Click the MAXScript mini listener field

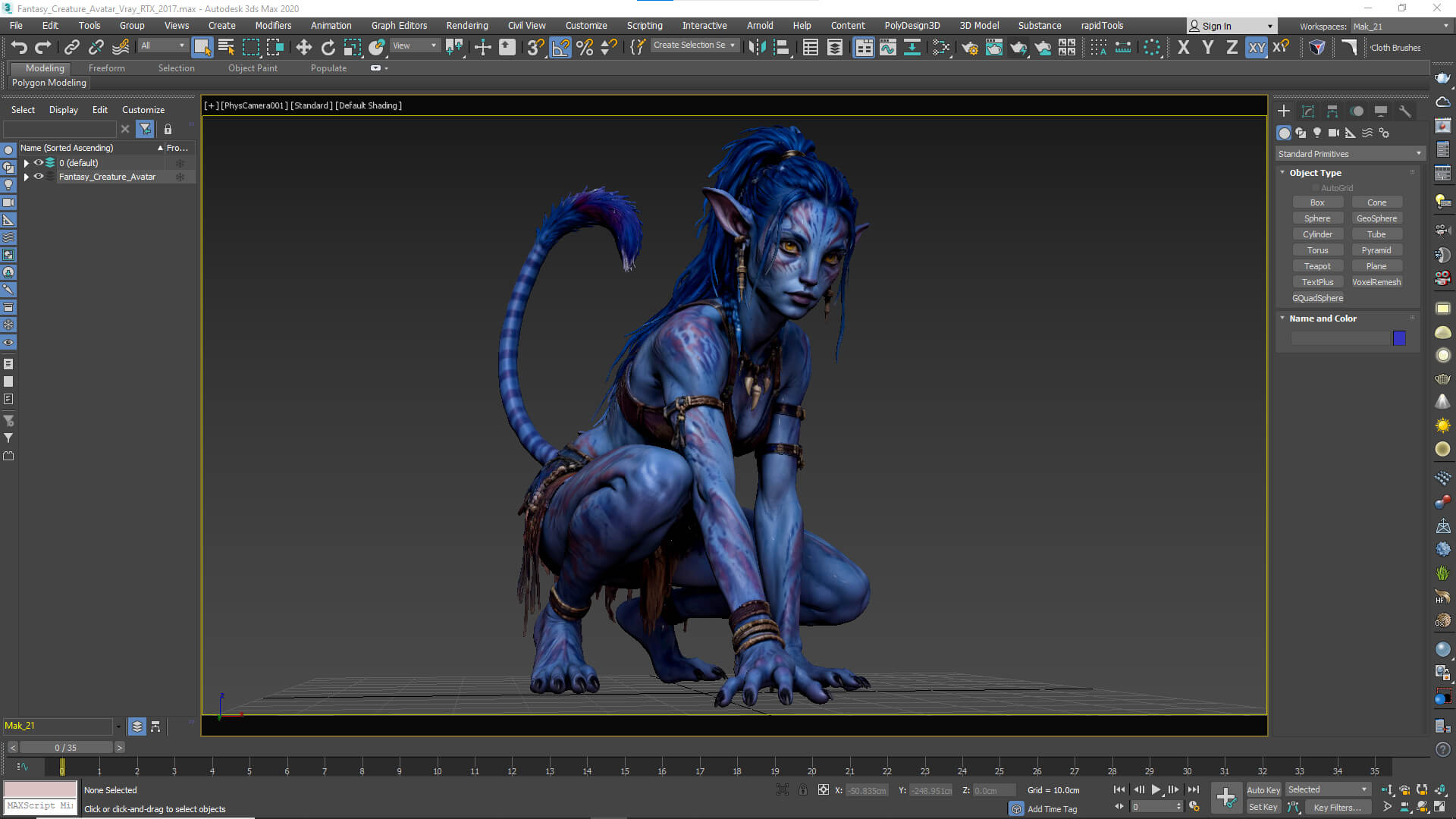pyautogui.click(x=40, y=805)
